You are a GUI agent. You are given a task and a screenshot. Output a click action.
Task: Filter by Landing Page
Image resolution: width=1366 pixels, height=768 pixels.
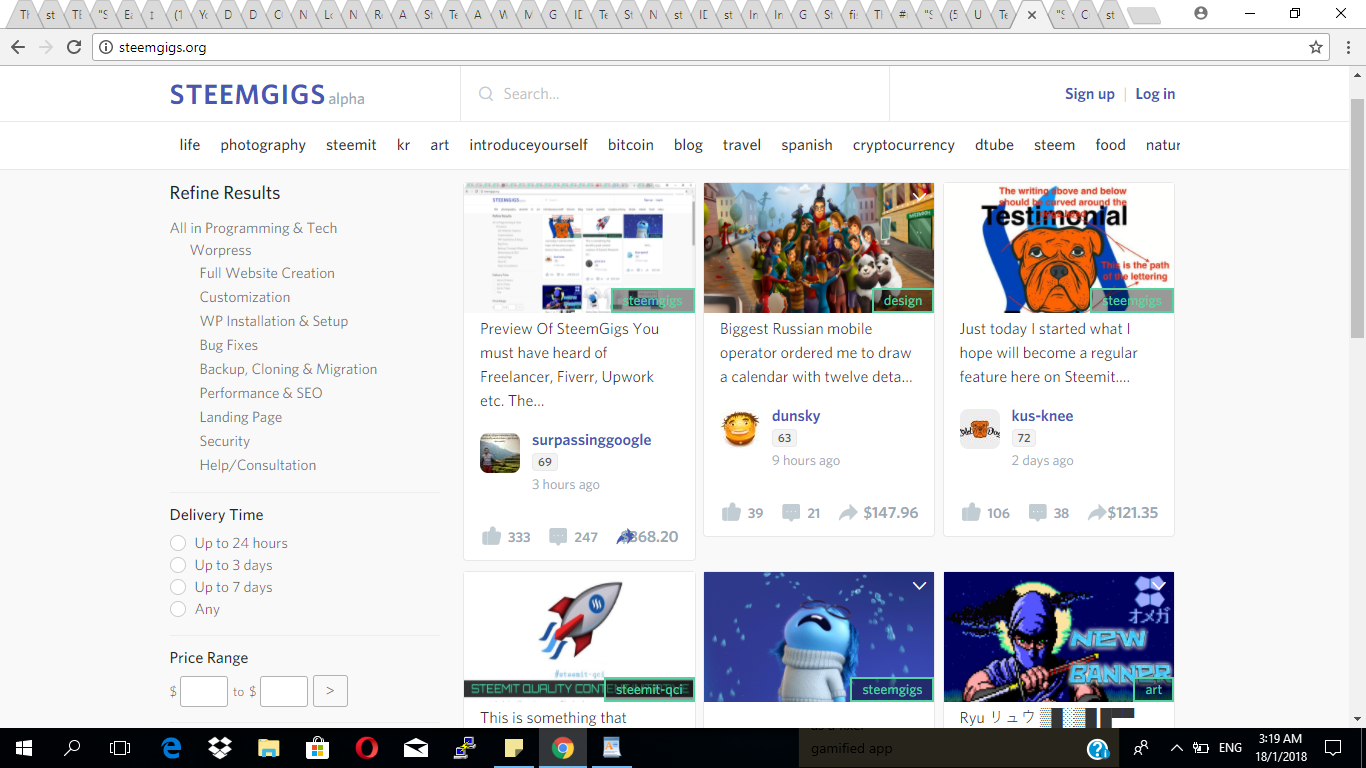[x=241, y=417]
